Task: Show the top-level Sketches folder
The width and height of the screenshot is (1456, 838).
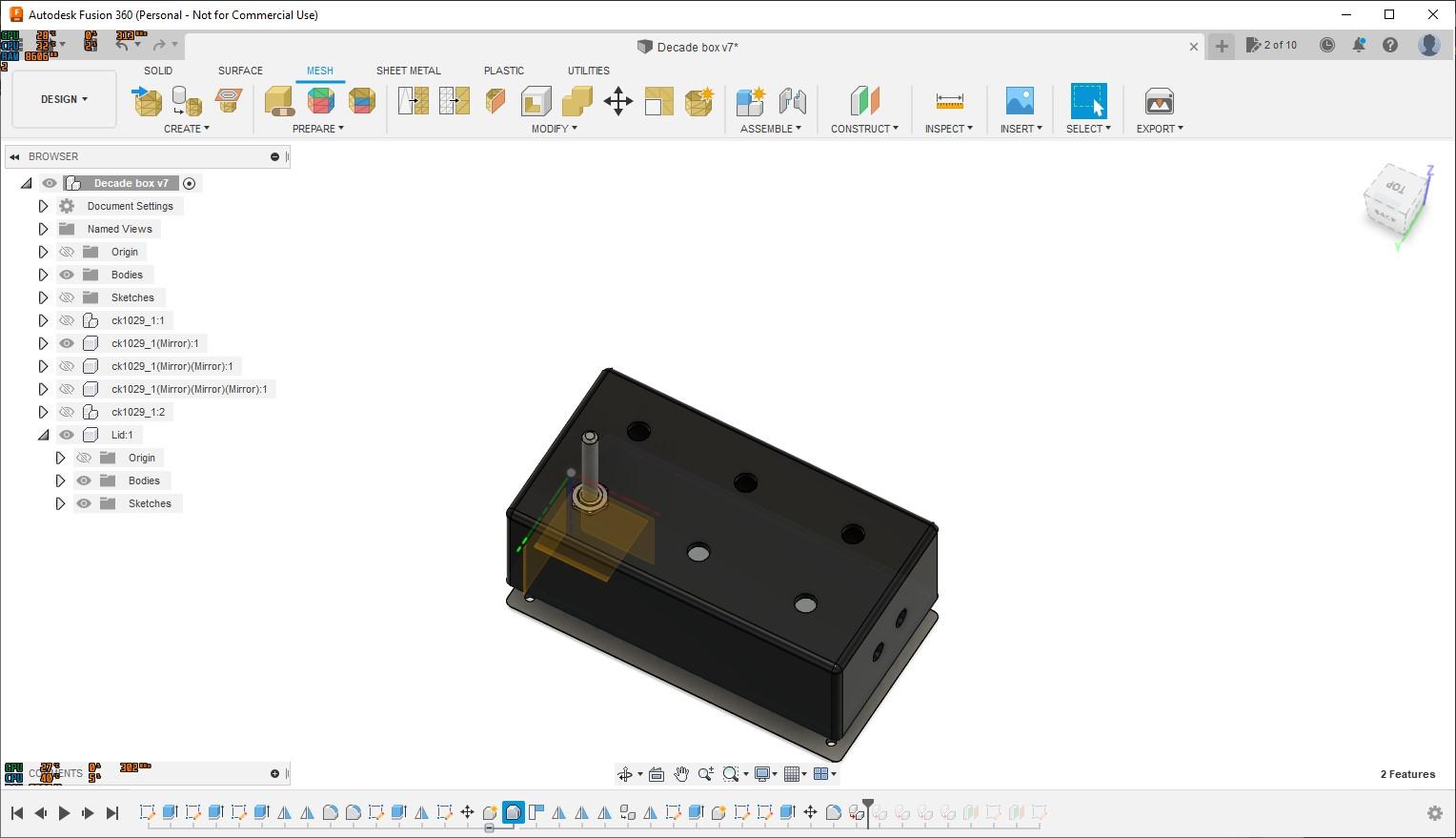Action: coord(67,297)
